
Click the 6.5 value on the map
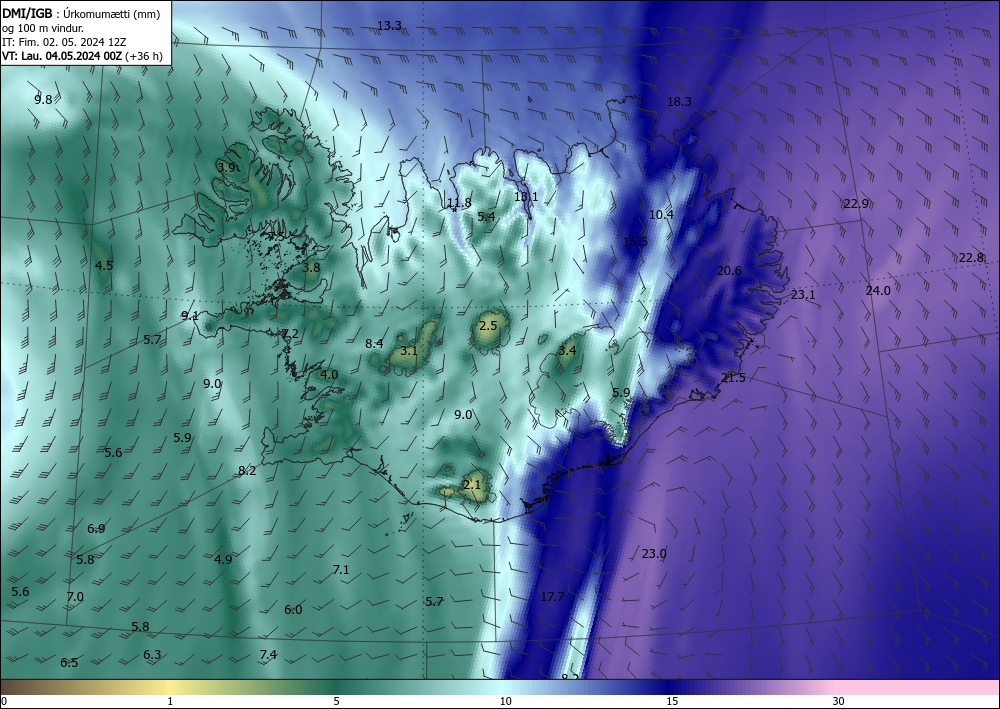click(69, 662)
